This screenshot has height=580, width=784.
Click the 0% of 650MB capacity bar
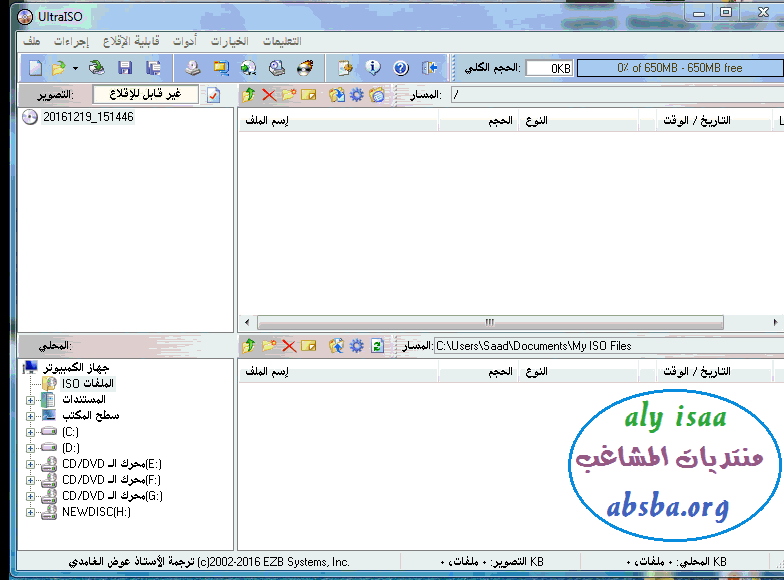point(679,68)
